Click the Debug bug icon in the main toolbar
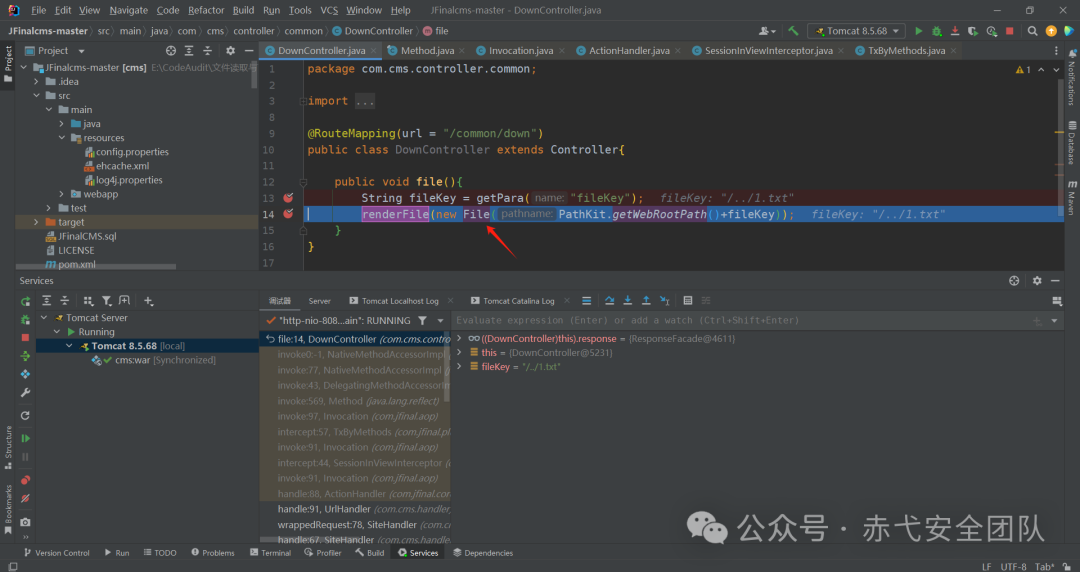Screen dimensions: 1080x572 tap(937, 31)
